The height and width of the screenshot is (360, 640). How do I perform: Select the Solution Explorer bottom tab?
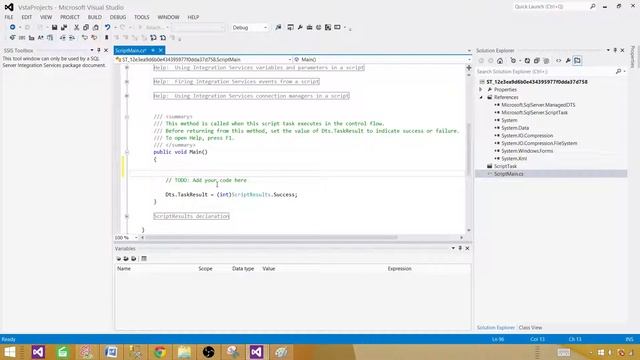click(496, 328)
